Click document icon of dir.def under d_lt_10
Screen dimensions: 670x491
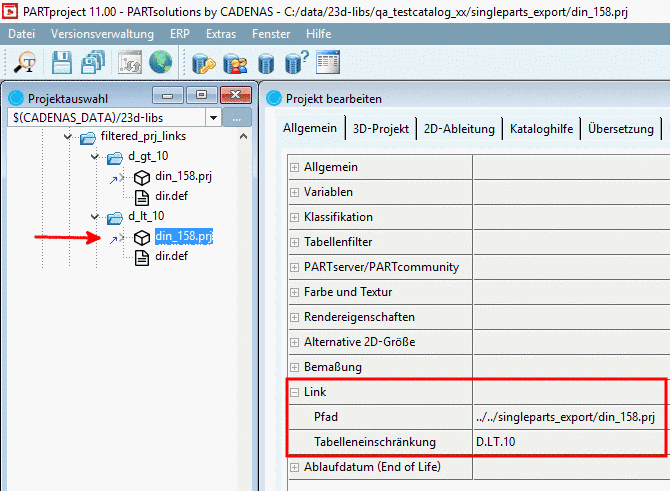point(142,258)
